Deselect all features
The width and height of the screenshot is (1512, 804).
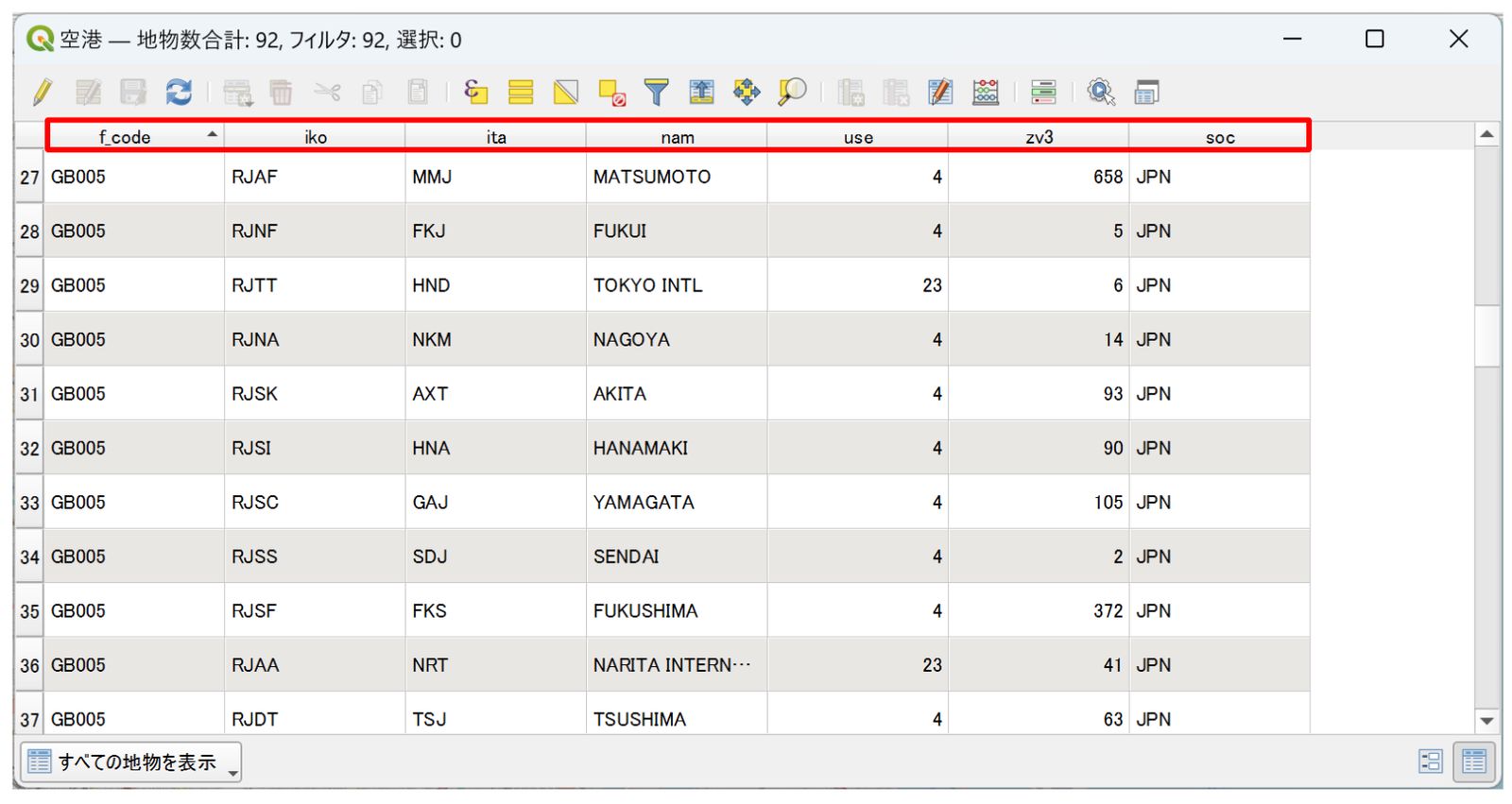[611, 92]
